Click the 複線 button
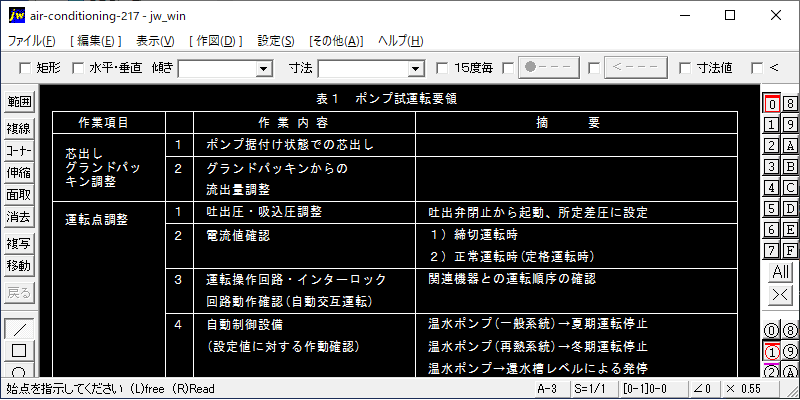 point(19,128)
